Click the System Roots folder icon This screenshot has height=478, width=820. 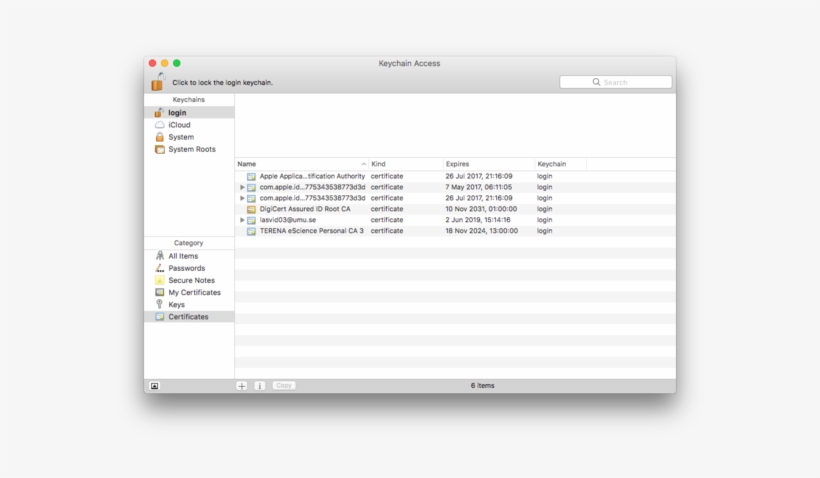160,149
